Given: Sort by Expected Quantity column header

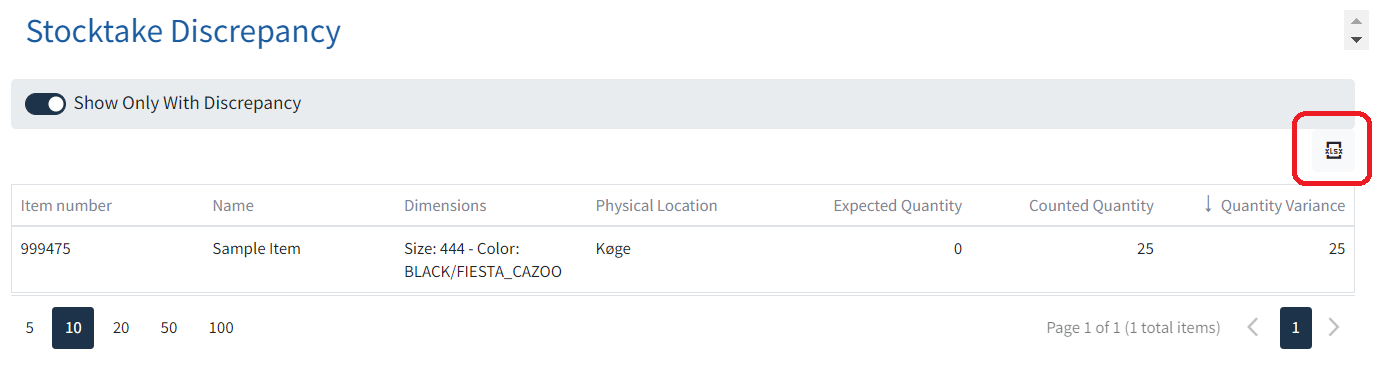Looking at the screenshot, I should pyautogui.click(x=897, y=206).
